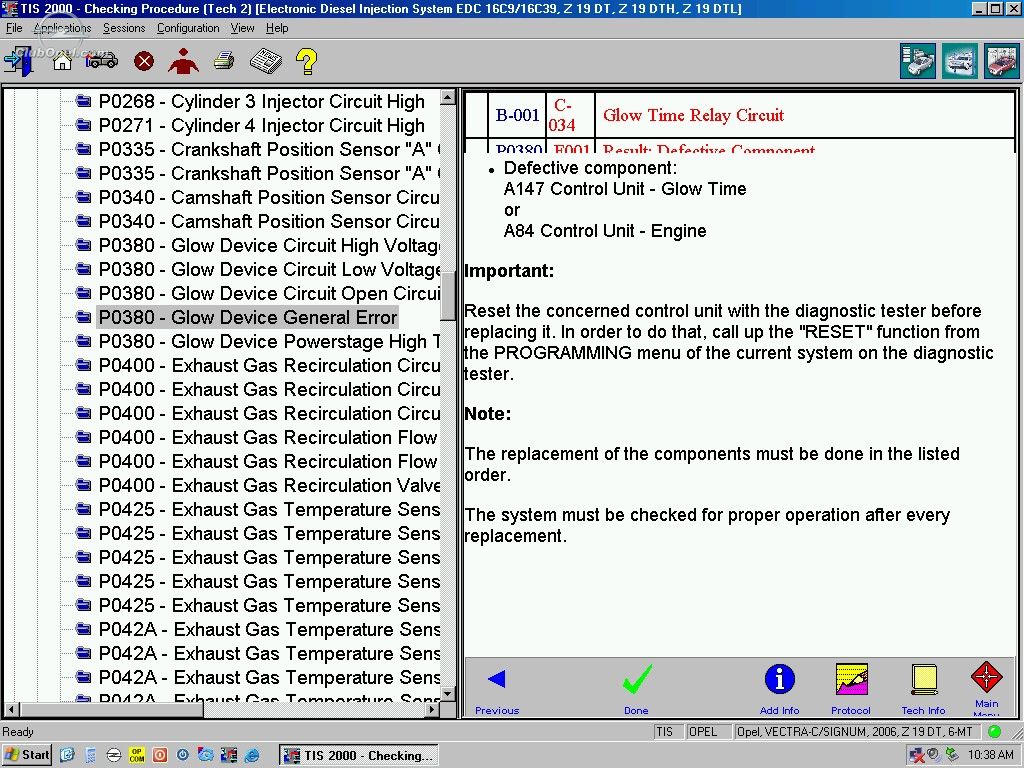
Task: Click network disconnected tray icon
Action: click(x=917, y=755)
